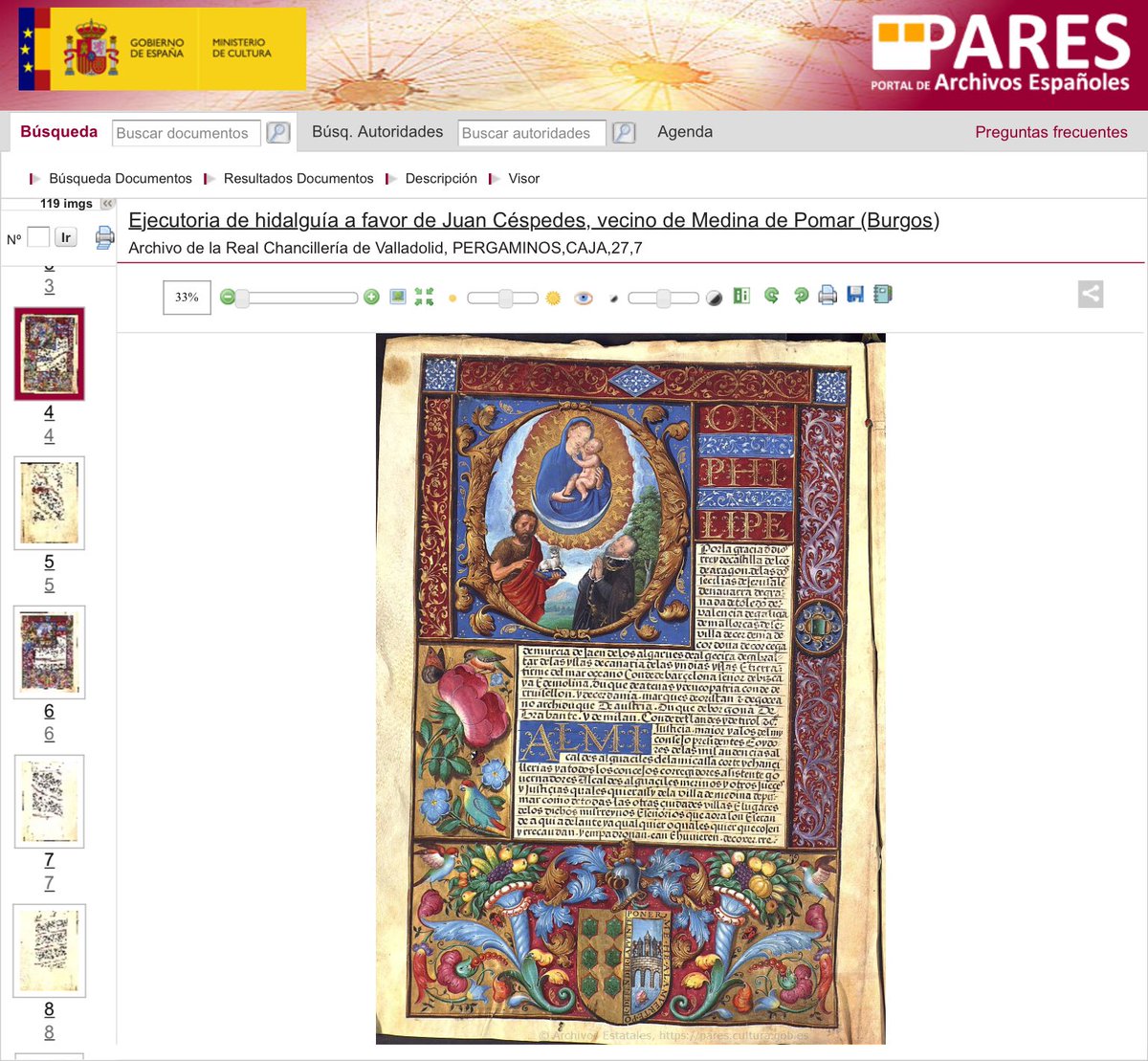This screenshot has width=1148, height=1061.
Task: Click the small dim sun brightness icon
Action: (x=453, y=298)
